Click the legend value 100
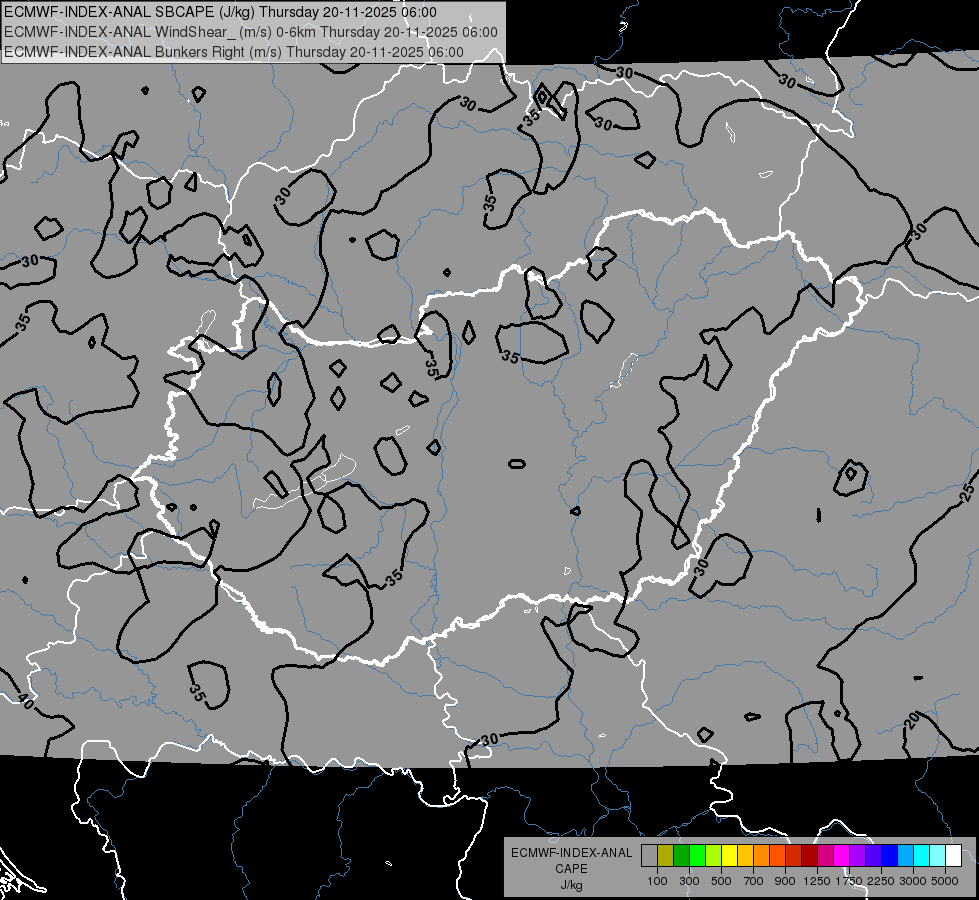Screen dimensions: 979x900 [657, 881]
